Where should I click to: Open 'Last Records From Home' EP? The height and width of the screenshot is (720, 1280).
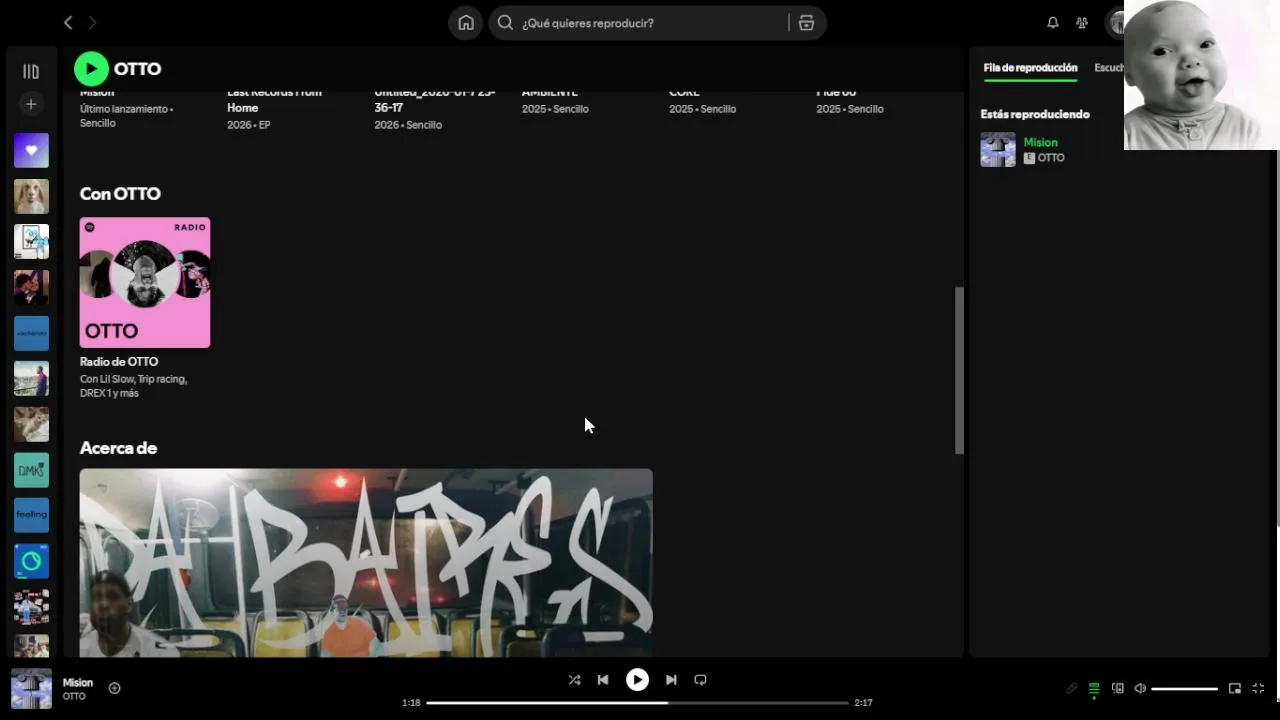click(x=274, y=100)
